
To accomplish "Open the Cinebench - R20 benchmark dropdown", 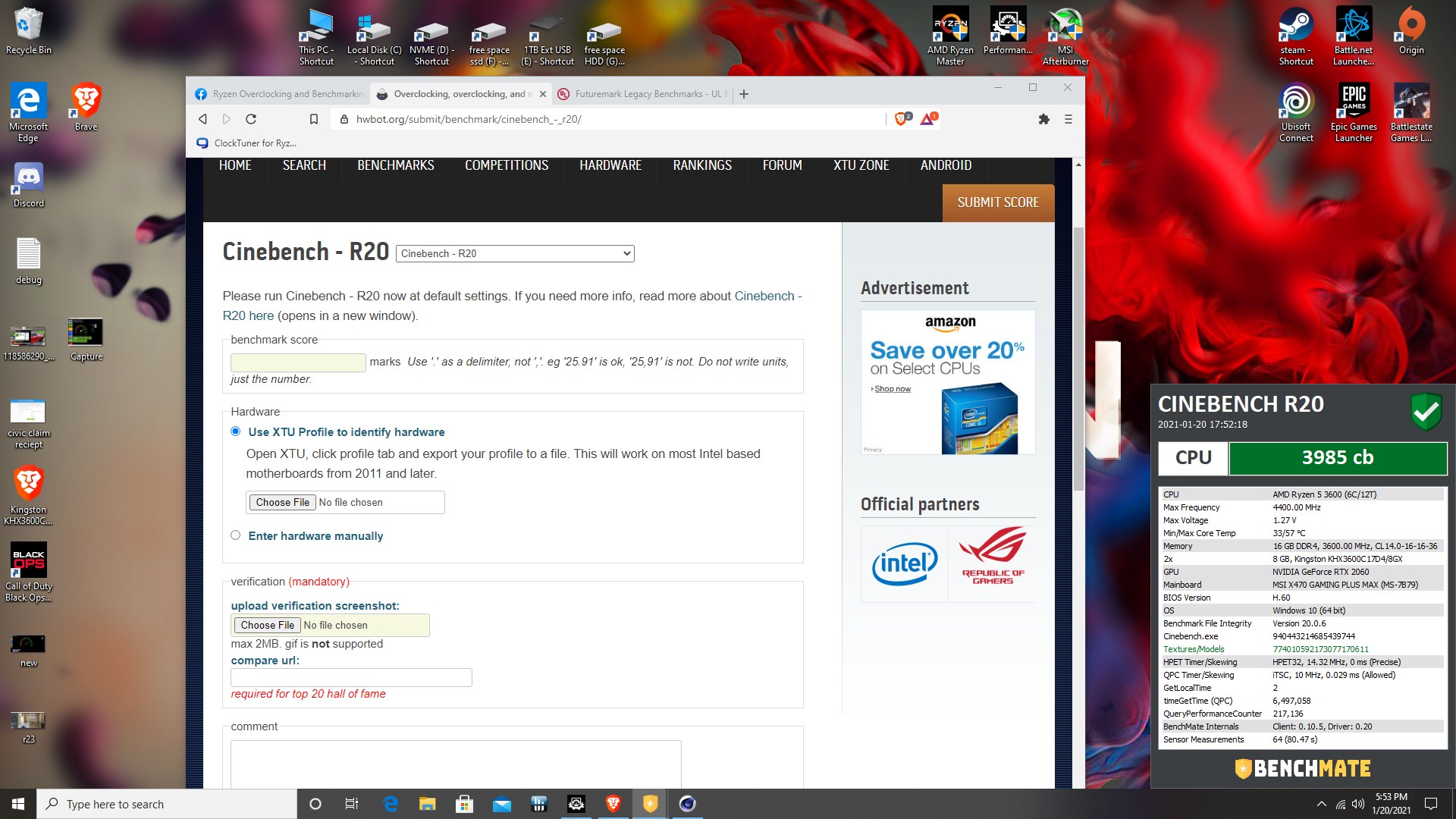I will coord(515,253).
